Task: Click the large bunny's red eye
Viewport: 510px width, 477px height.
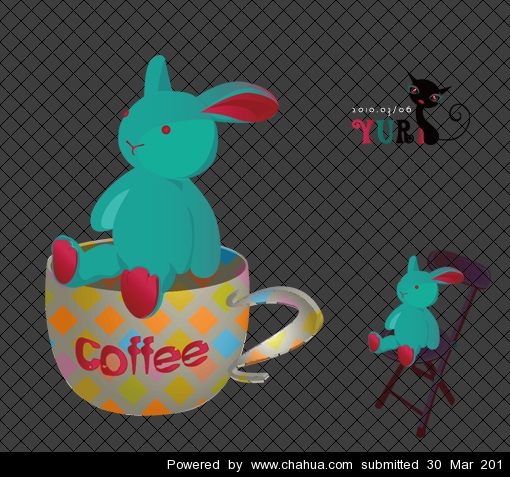Action: pyautogui.click(x=166, y=130)
